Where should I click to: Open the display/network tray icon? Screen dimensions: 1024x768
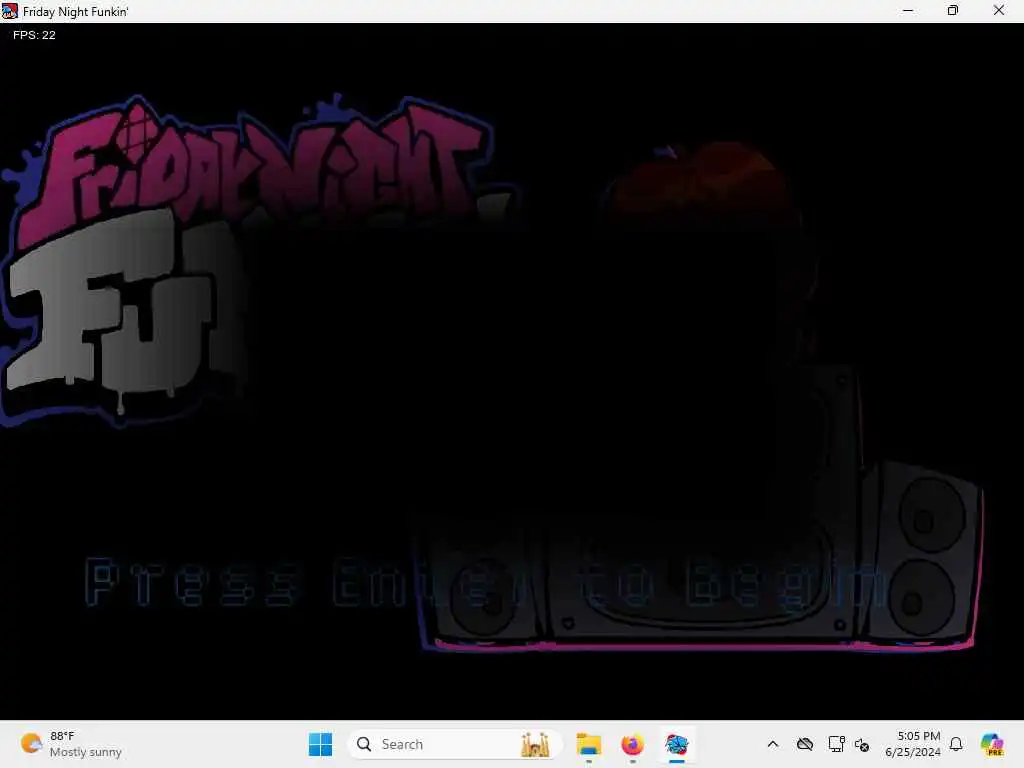836,744
